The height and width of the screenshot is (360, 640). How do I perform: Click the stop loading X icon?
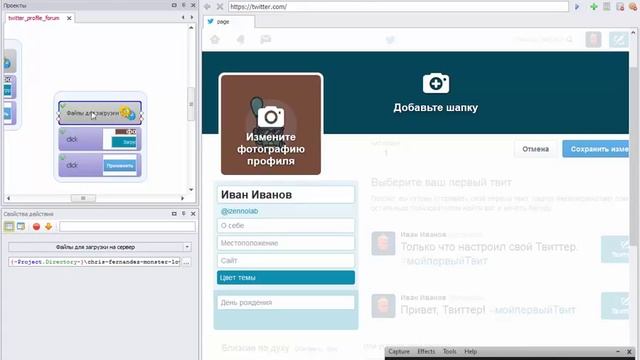pos(220,7)
